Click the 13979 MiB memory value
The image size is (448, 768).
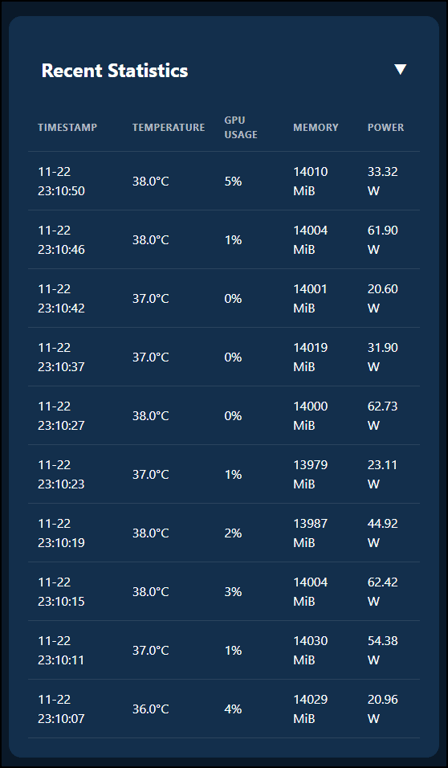310,474
